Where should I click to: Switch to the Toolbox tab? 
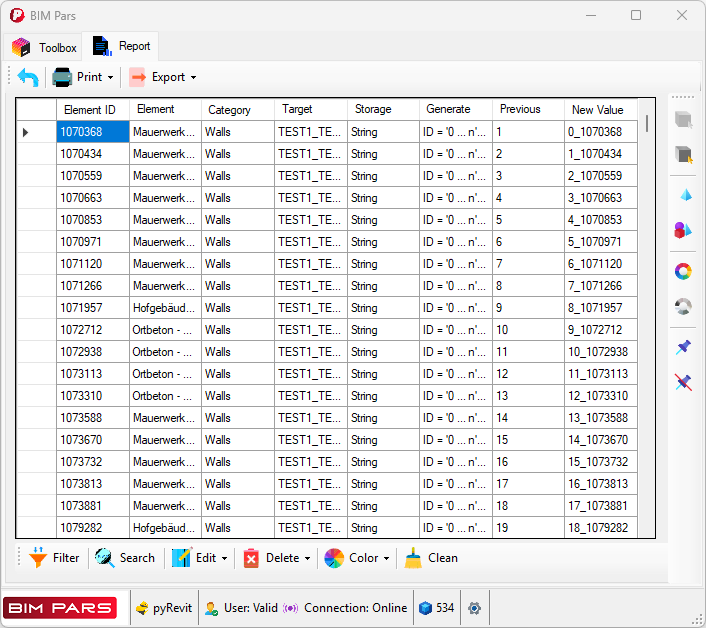pos(45,47)
